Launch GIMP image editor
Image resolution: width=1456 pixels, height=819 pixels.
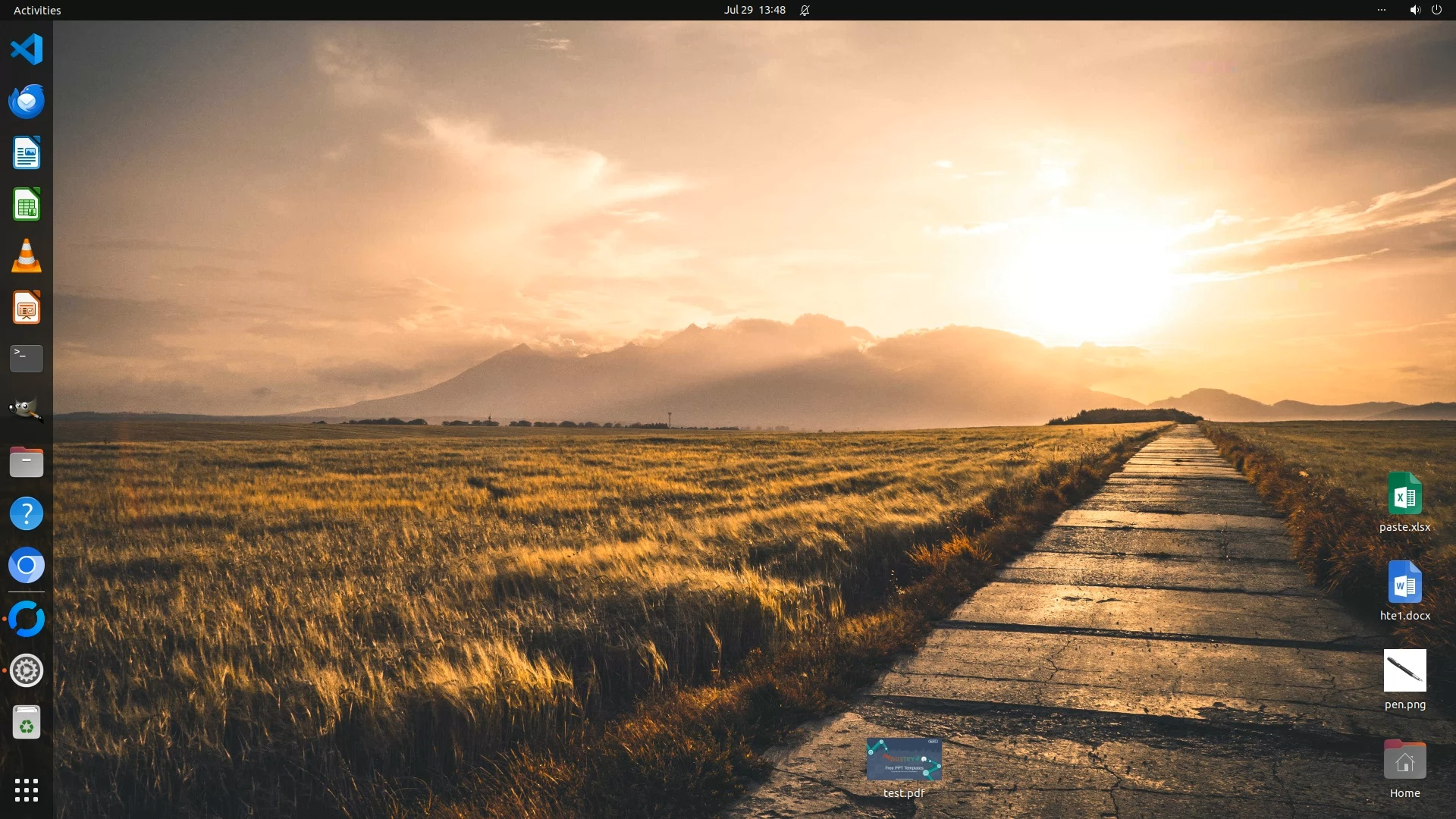point(27,410)
